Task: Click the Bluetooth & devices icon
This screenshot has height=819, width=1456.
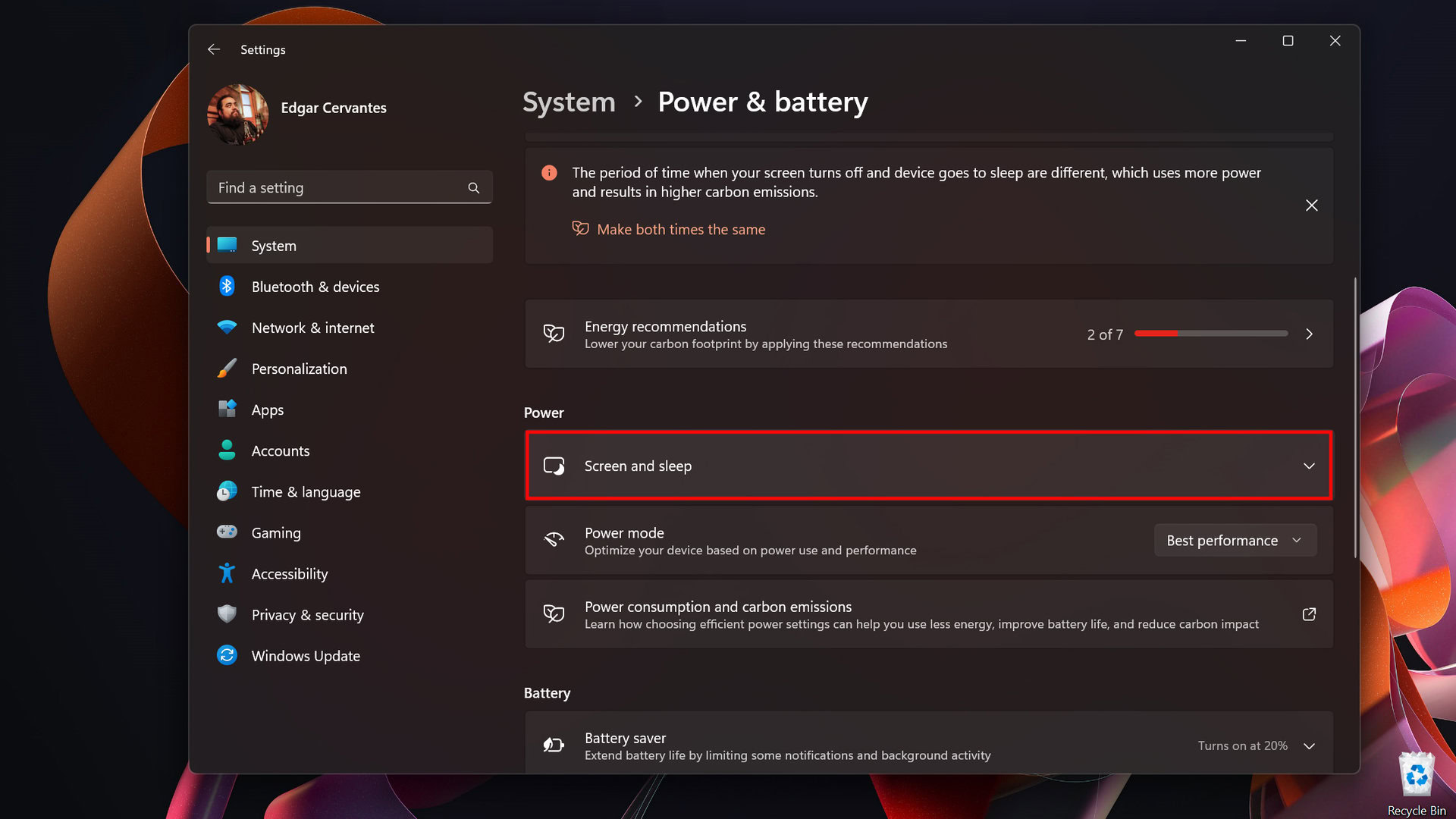Action: [x=227, y=287]
